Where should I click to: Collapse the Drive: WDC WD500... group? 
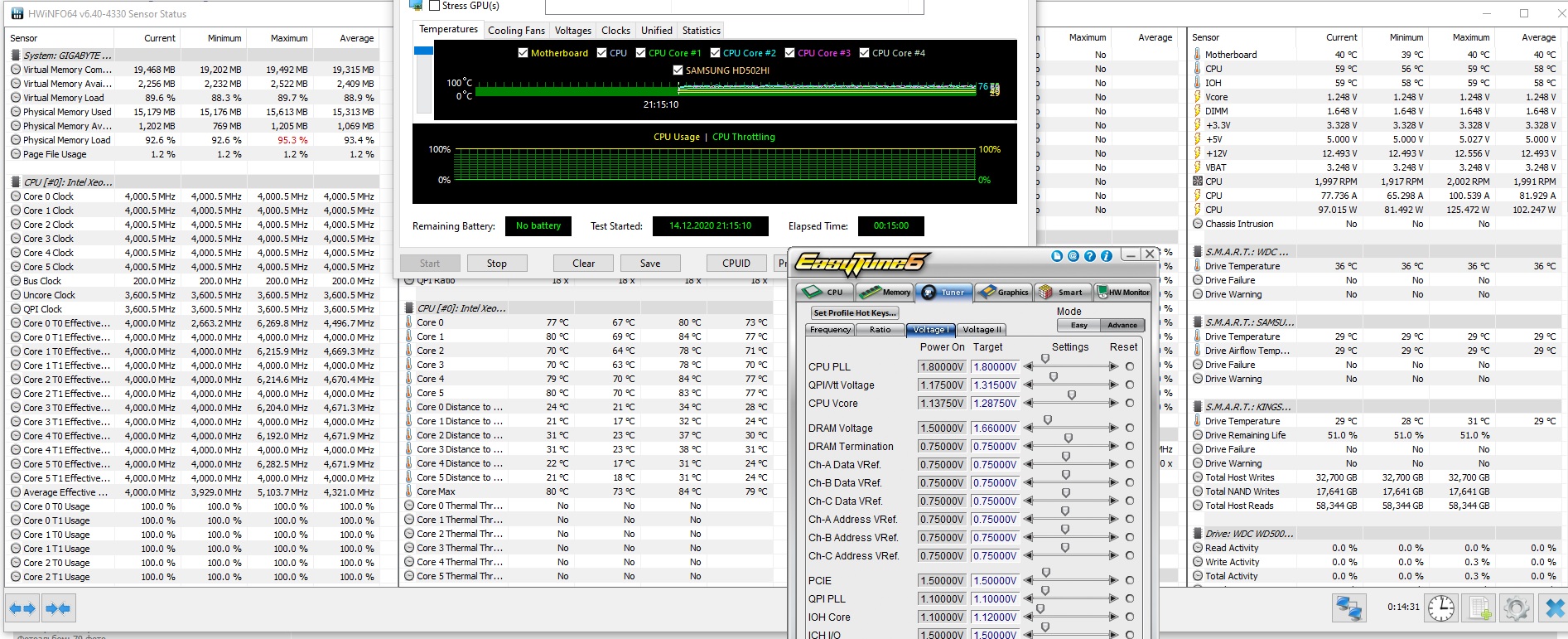pyautogui.click(x=1198, y=534)
